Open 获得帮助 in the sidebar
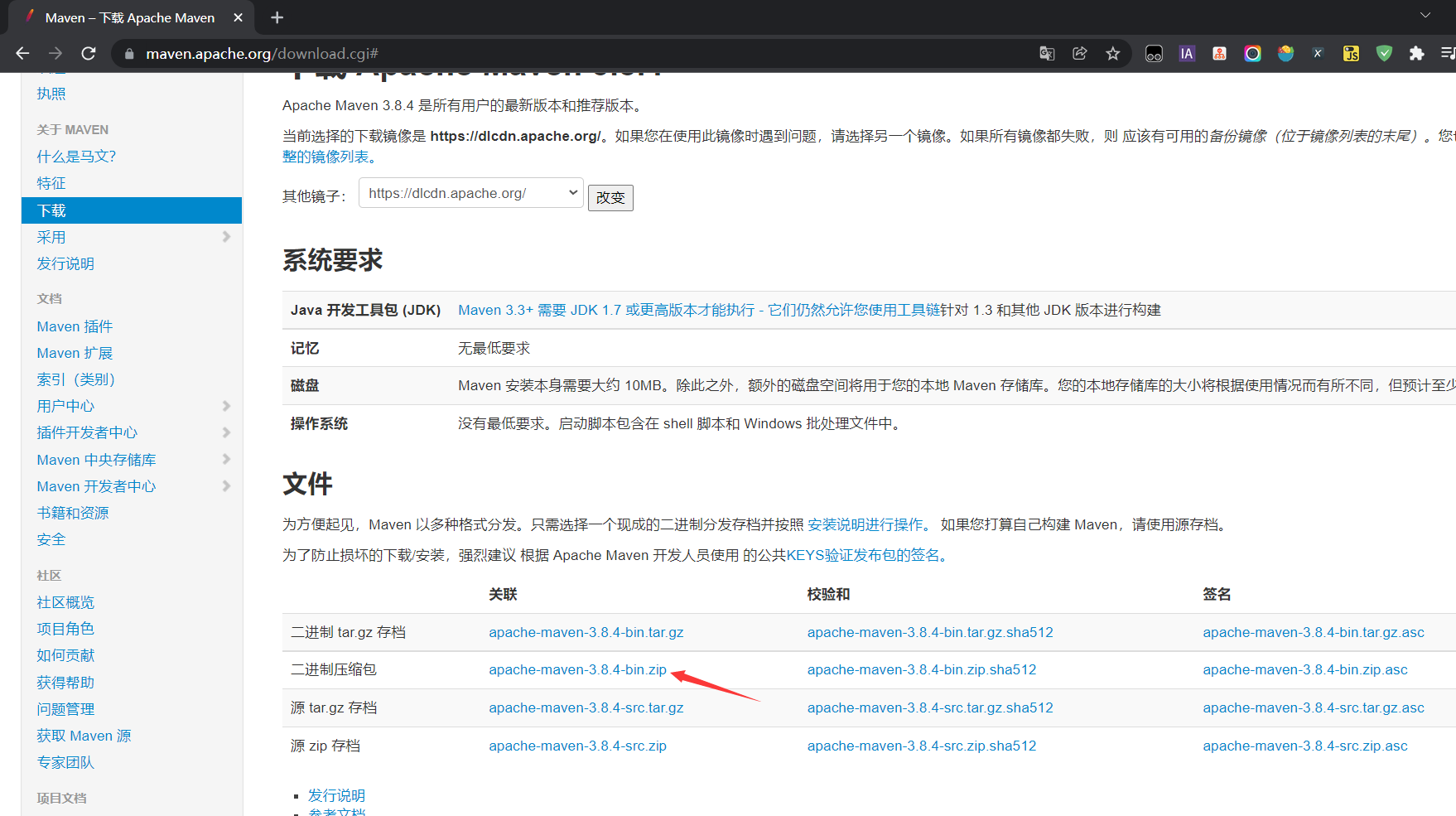 coord(65,683)
